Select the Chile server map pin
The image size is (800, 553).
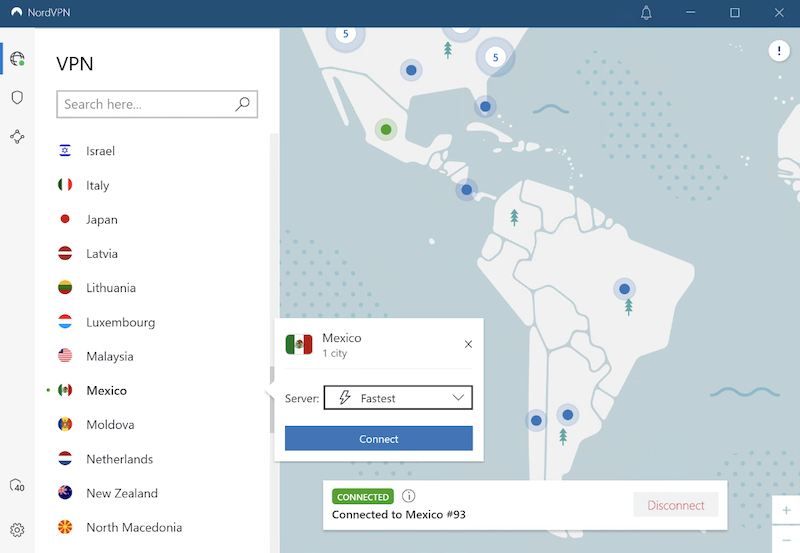536,420
